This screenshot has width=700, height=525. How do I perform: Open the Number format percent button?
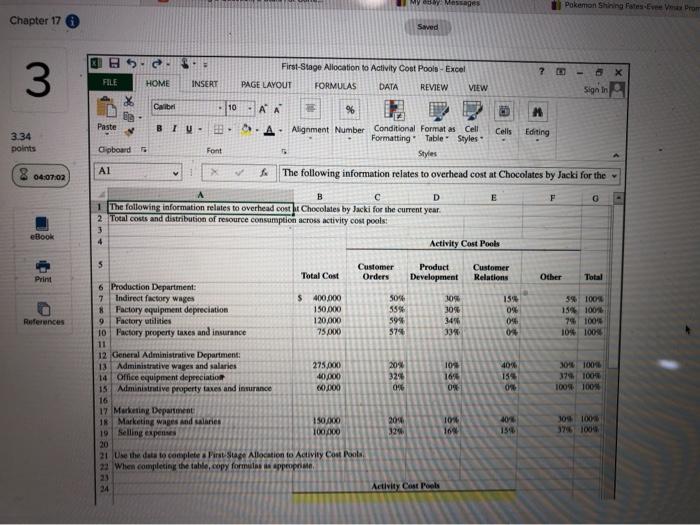tap(350, 118)
